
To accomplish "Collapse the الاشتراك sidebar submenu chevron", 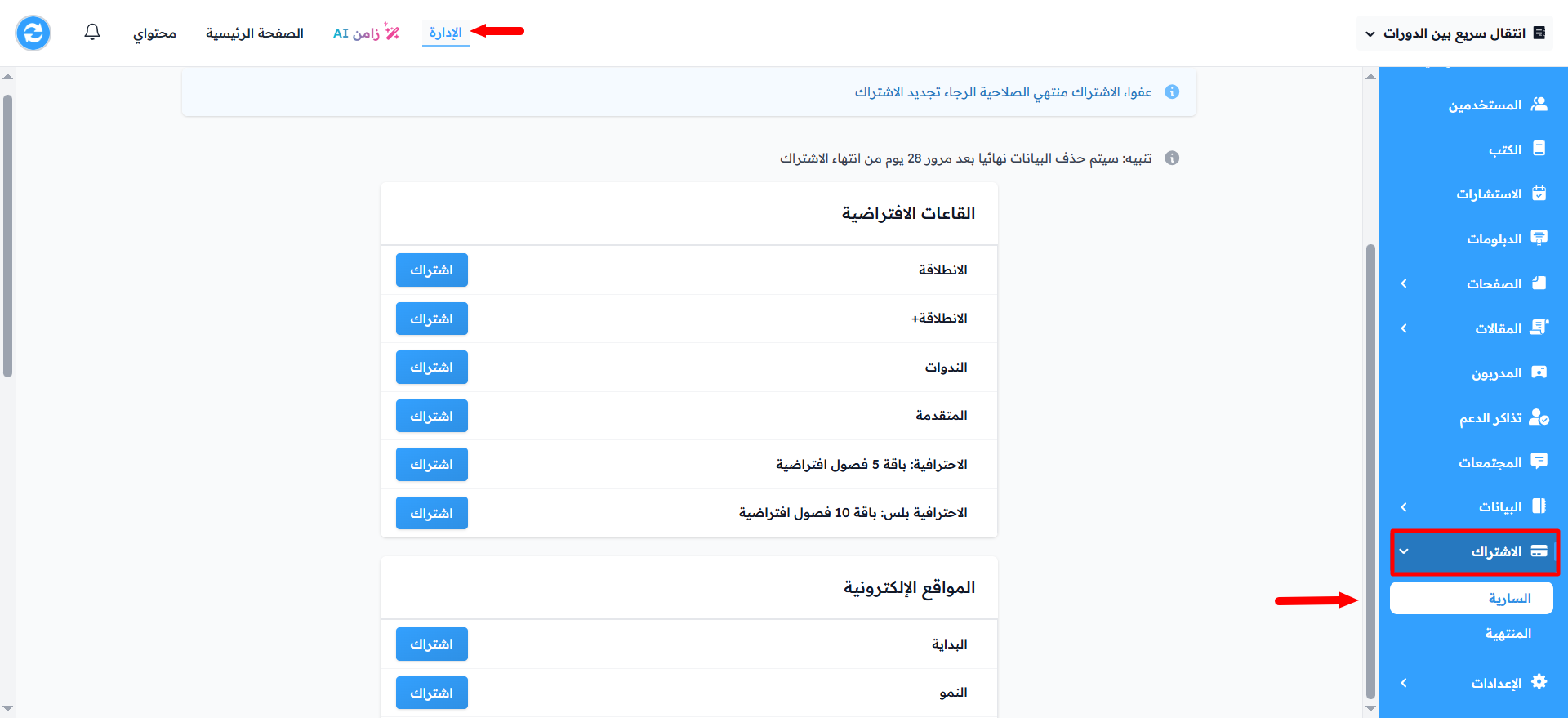I will pyautogui.click(x=1404, y=551).
